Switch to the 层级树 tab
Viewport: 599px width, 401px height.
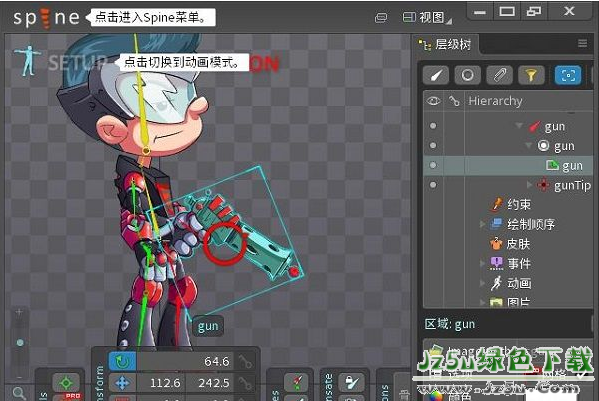(x=446, y=45)
